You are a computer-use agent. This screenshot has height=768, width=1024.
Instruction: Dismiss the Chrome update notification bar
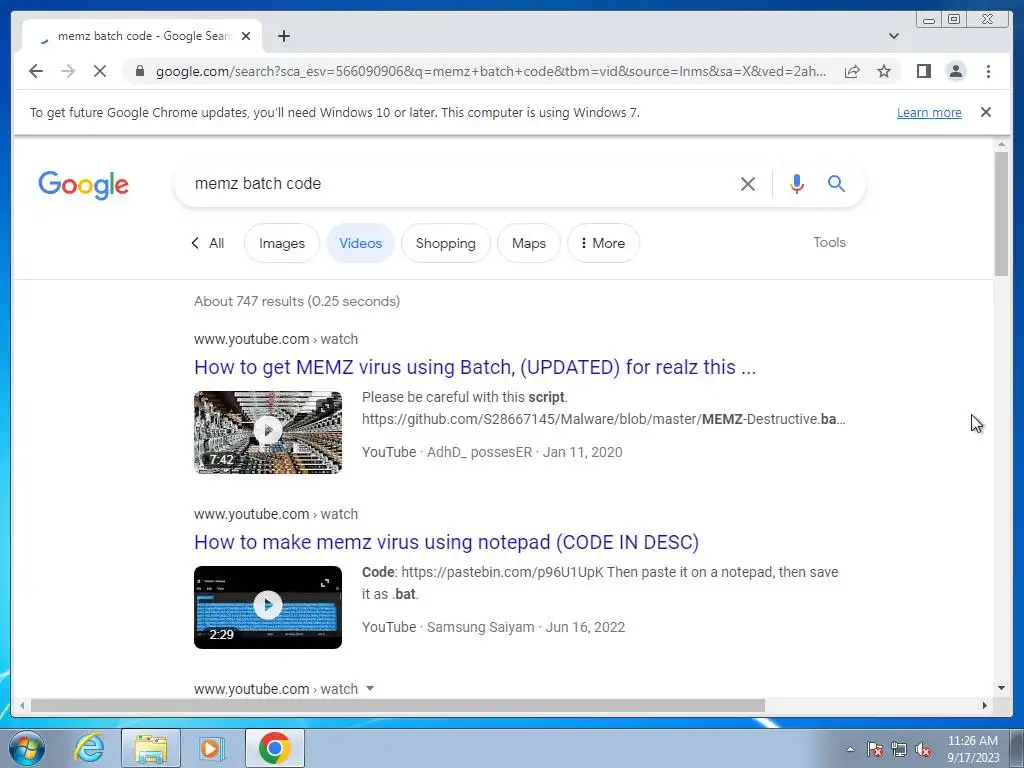[986, 112]
